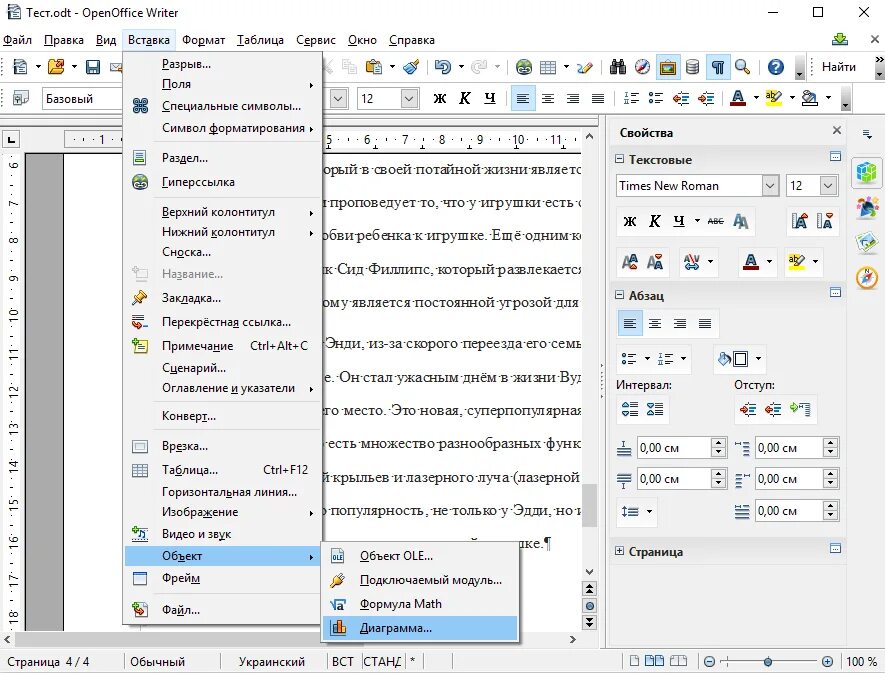Toggle Align Right in sidebar Paragraph panel

click(680, 324)
